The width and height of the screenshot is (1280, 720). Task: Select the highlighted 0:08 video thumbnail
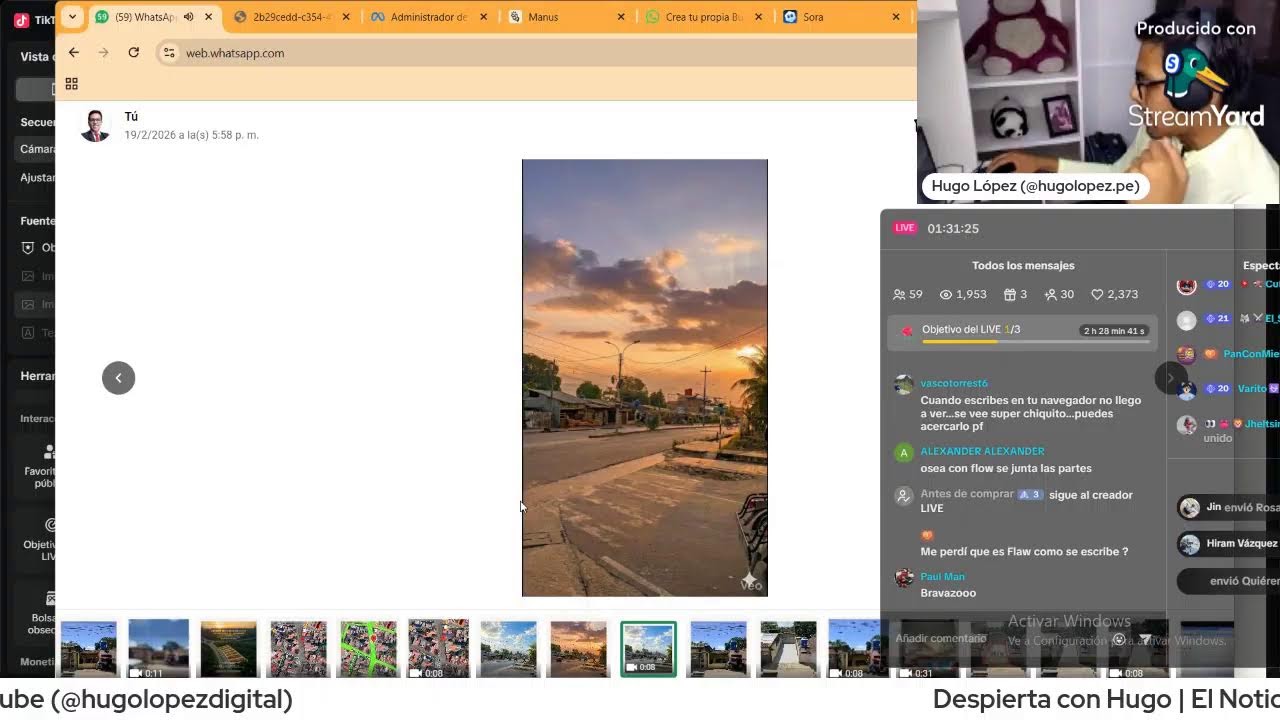point(648,649)
